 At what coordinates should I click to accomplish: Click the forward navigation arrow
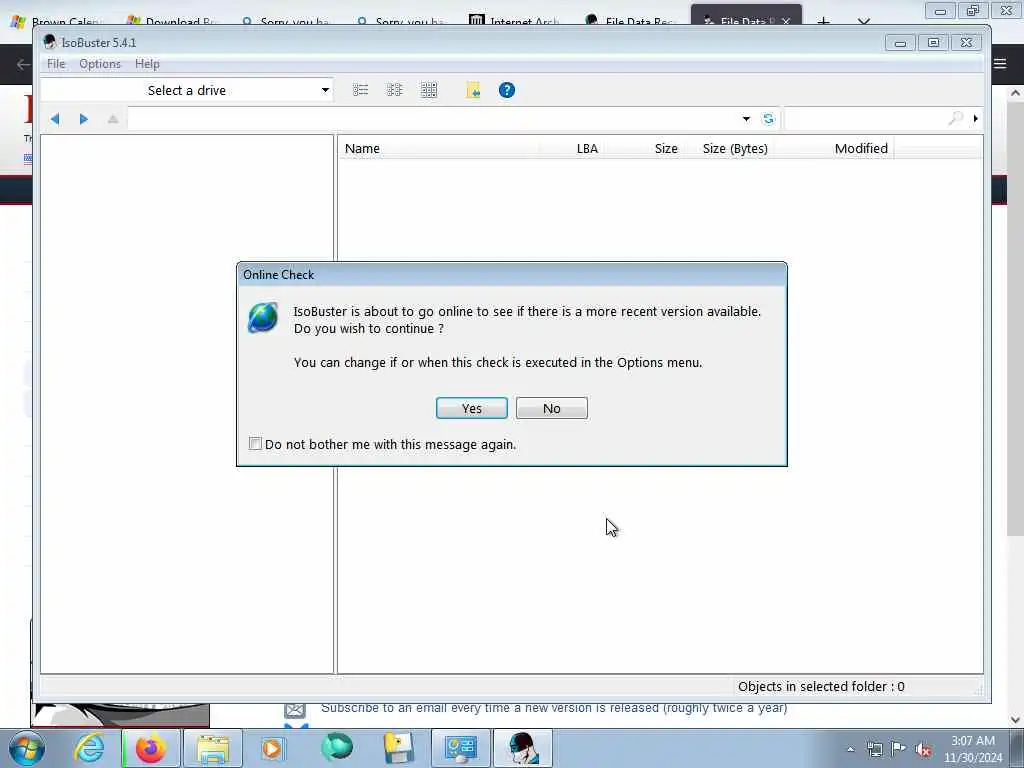tap(84, 119)
